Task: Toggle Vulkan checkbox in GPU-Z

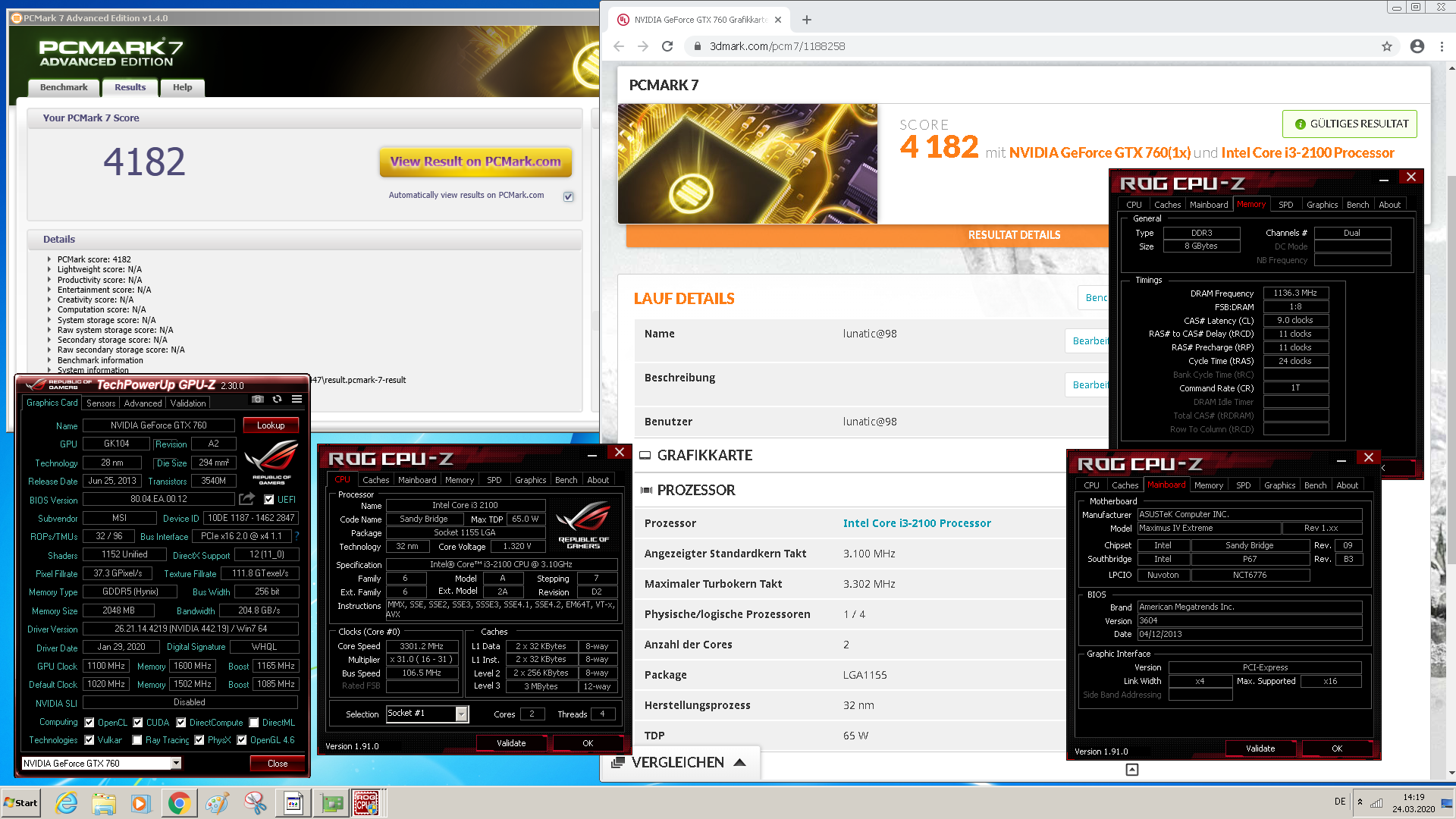Action: tap(89, 740)
